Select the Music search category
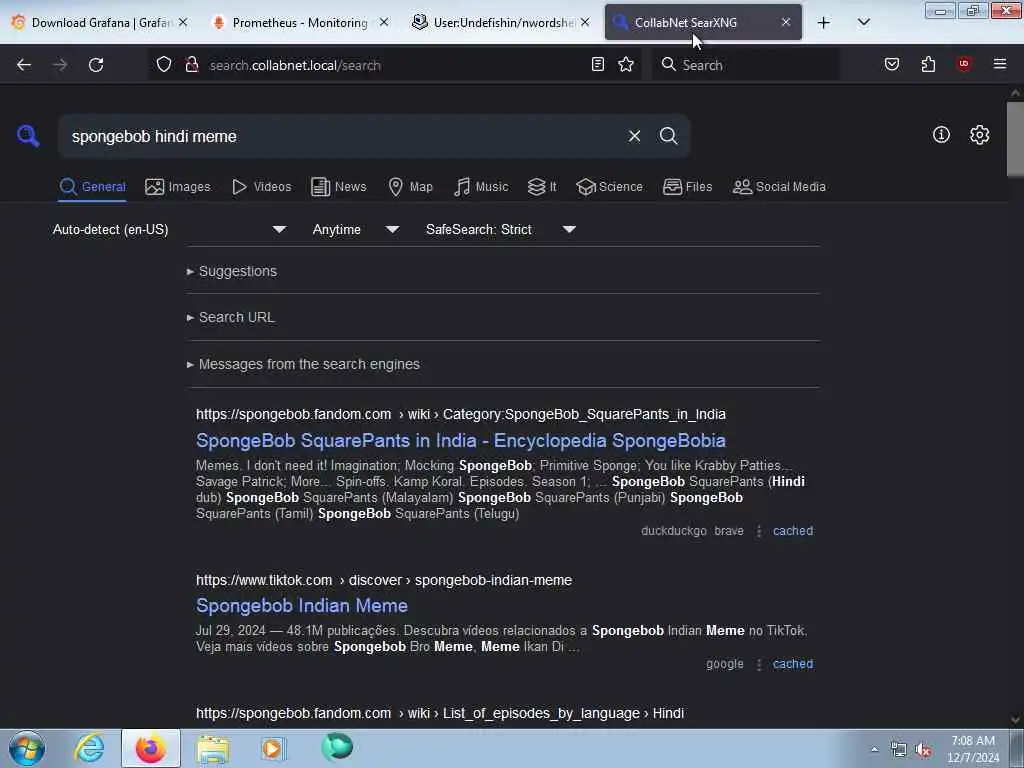Viewport: 1024px width, 768px height. tap(481, 187)
